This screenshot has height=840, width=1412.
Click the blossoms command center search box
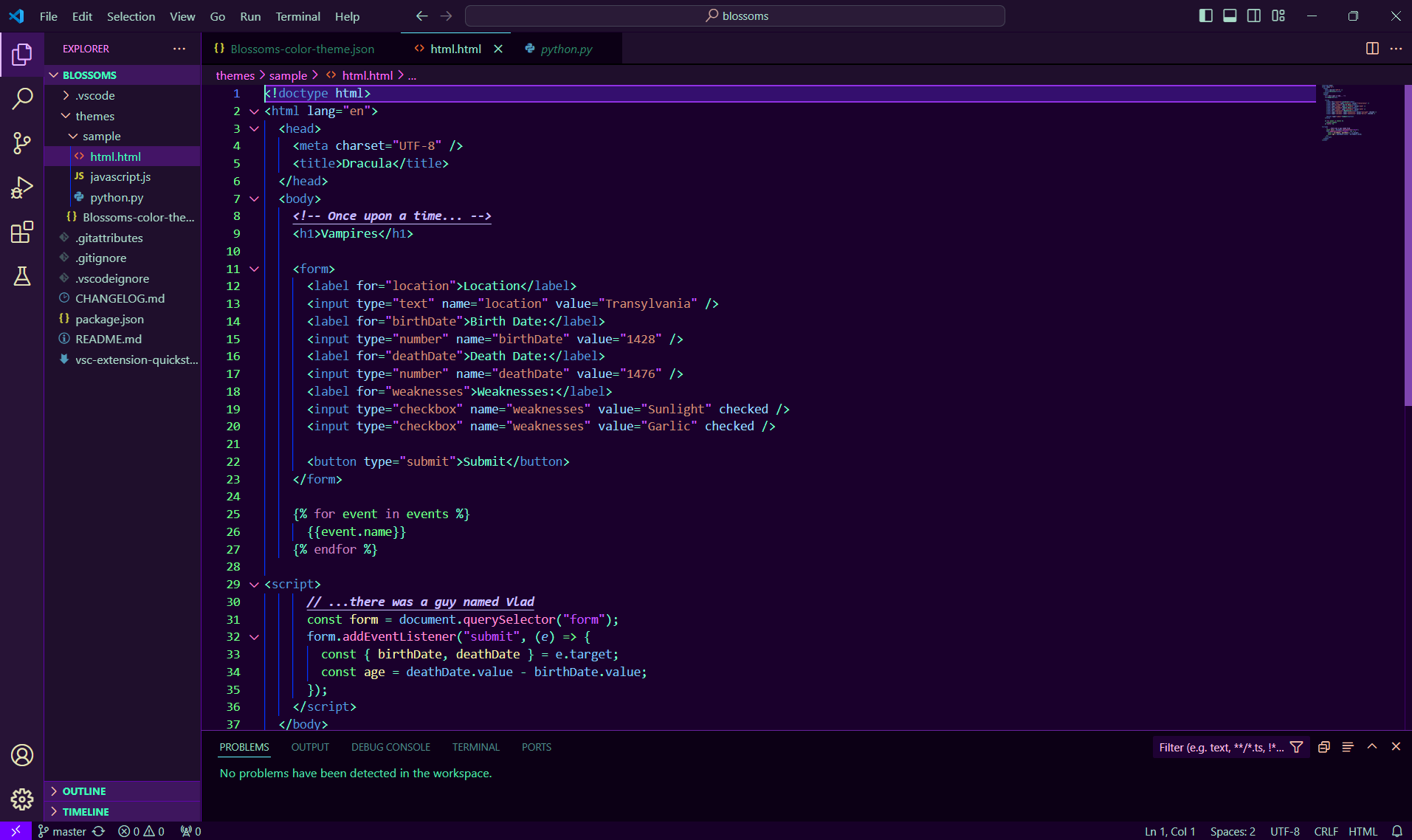[x=735, y=16]
